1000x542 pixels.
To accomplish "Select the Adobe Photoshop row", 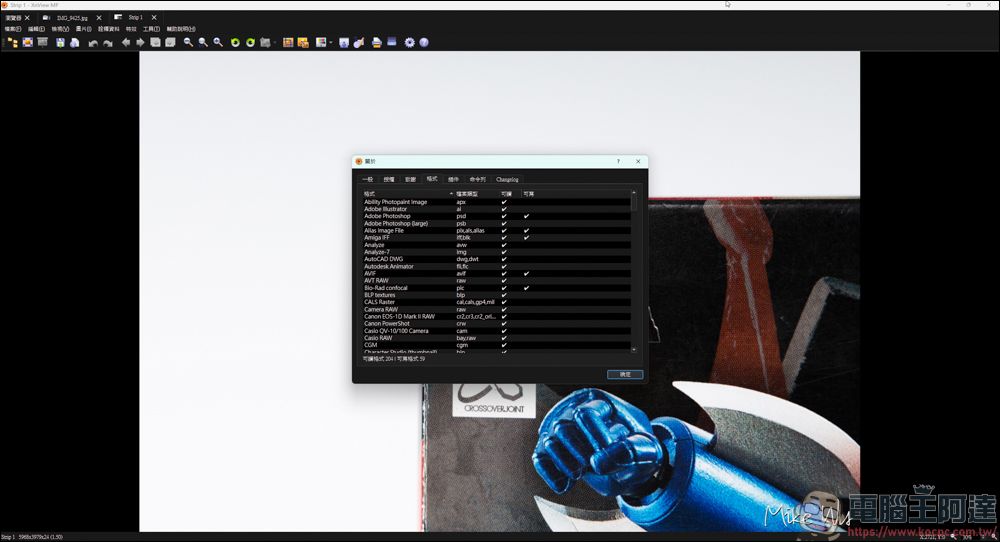I will tap(496, 216).
